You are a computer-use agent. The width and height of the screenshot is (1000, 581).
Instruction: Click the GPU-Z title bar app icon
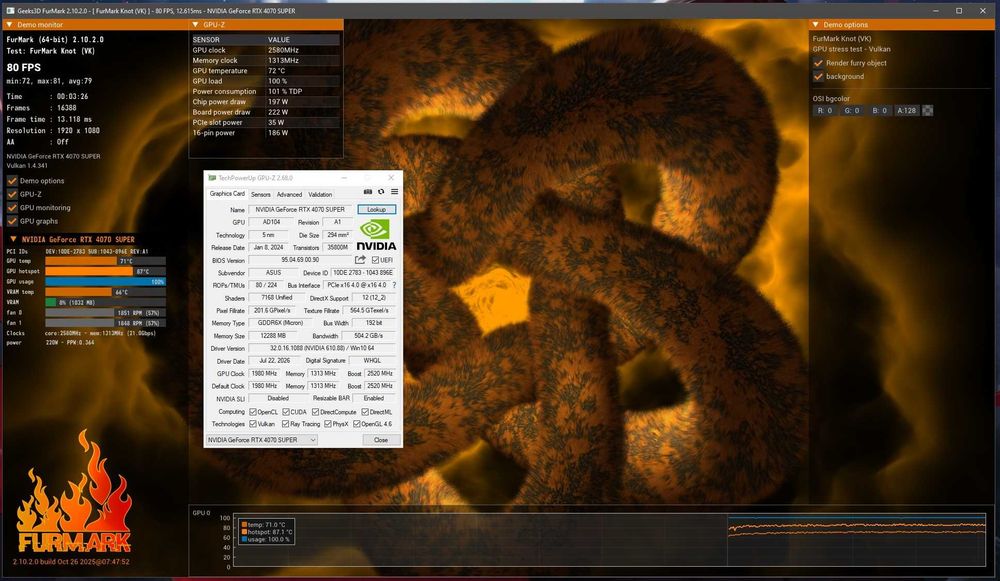[x=212, y=178]
